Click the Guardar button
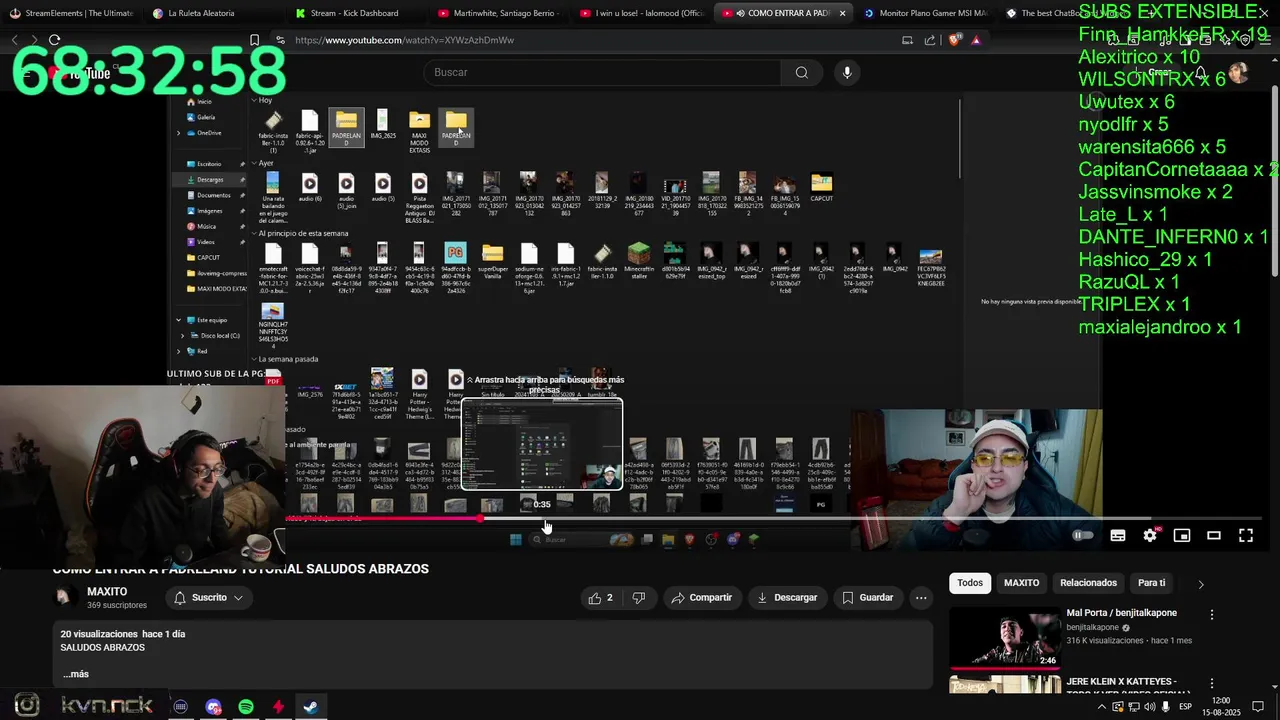The image size is (1280, 720). pos(867,598)
